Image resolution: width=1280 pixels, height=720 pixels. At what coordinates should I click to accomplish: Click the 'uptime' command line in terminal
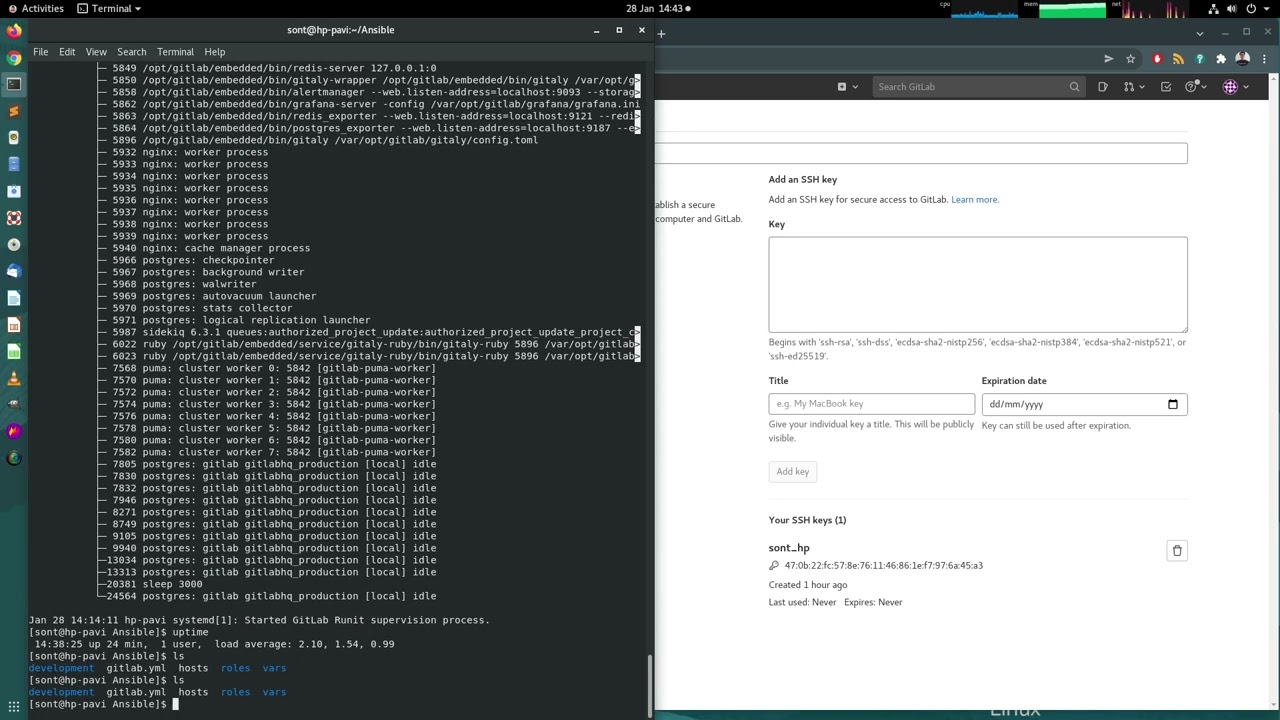pyautogui.click(x=119, y=632)
